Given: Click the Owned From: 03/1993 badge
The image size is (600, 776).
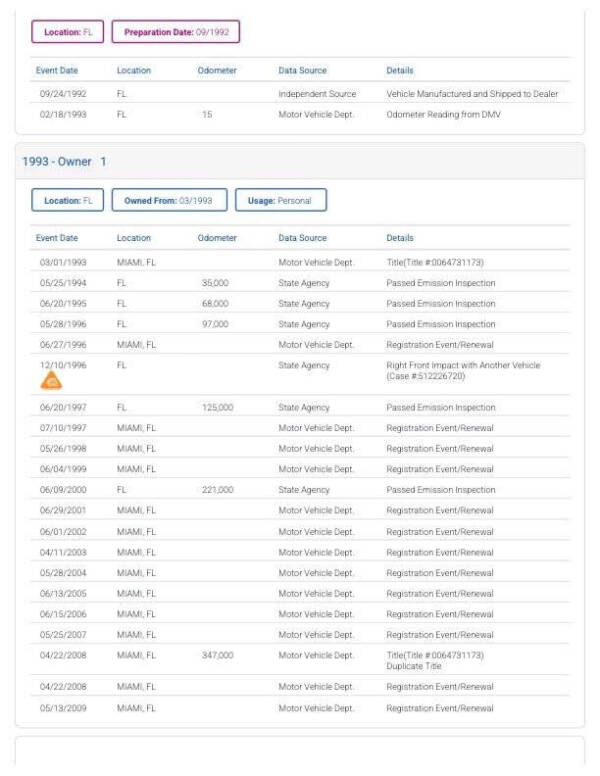Looking at the screenshot, I should (168, 200).
